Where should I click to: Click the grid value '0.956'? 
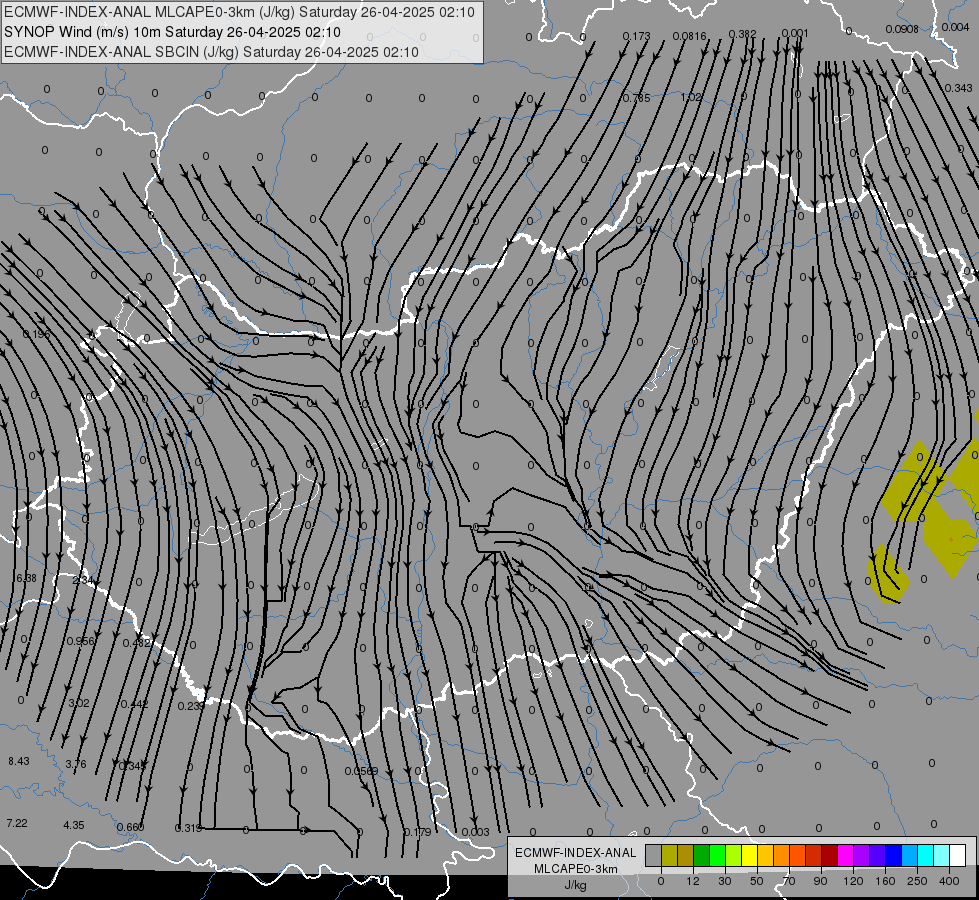[x=81, y=641]
